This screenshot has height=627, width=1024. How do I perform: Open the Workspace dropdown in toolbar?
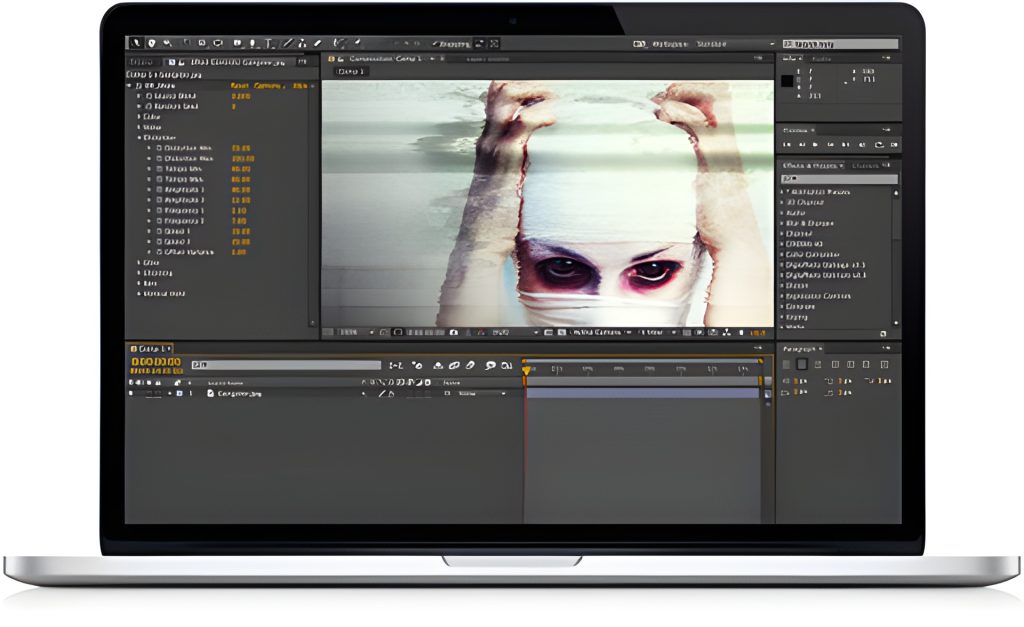pos(735,44)
